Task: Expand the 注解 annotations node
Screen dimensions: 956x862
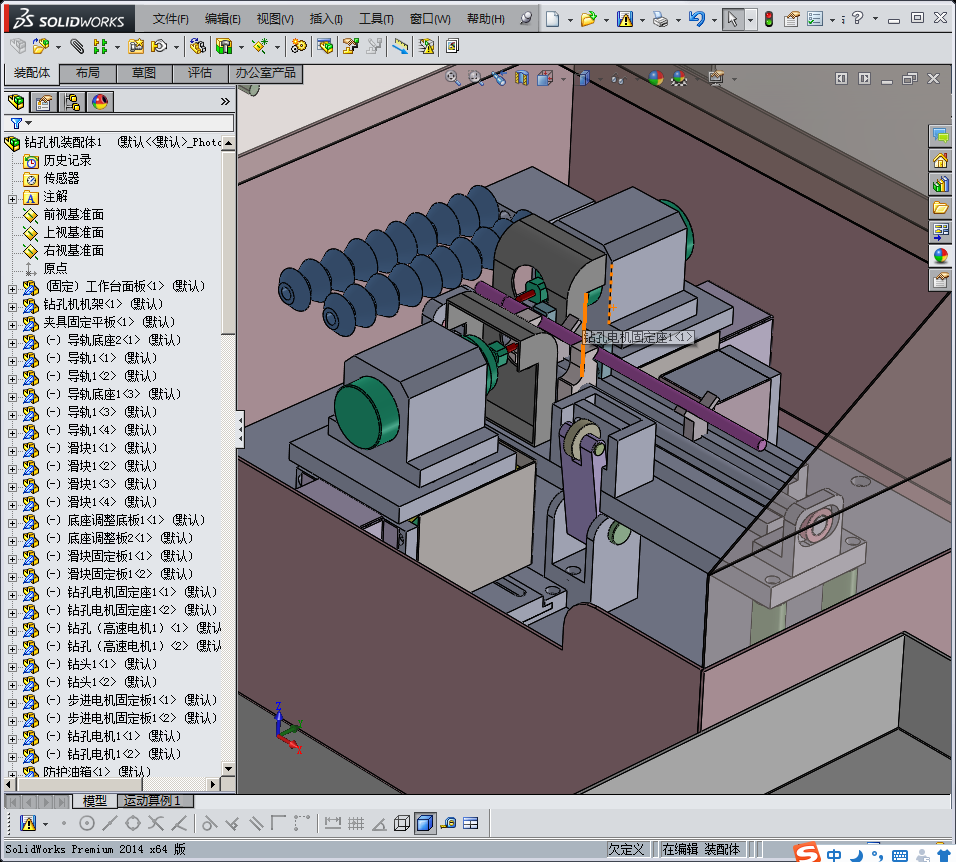Action: tap(12, 199)
